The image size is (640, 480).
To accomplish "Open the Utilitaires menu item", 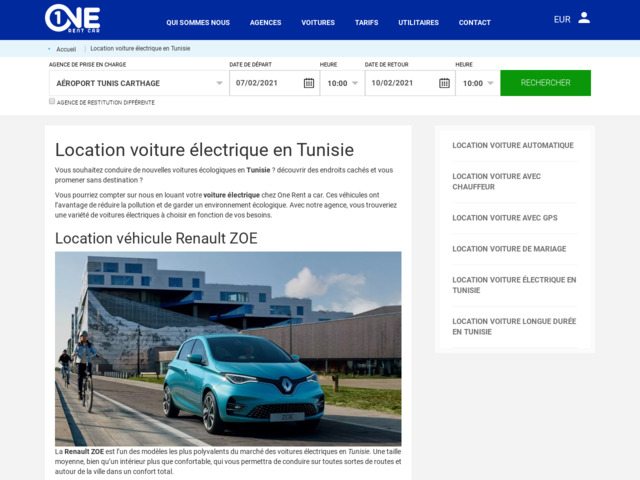I will (418, 22).
